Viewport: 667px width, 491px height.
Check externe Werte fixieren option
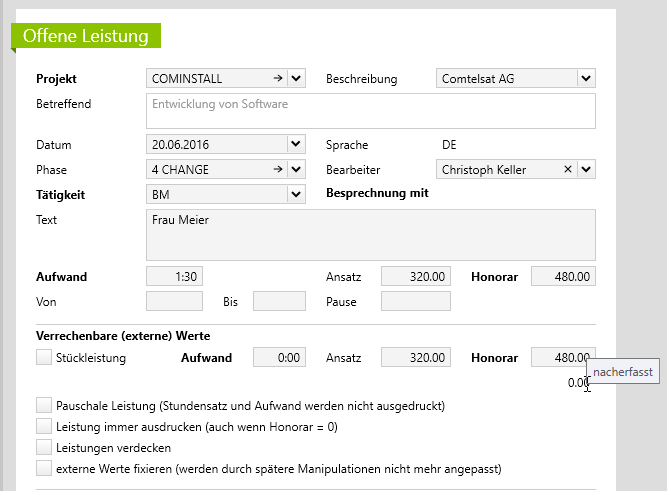[44, 468]
